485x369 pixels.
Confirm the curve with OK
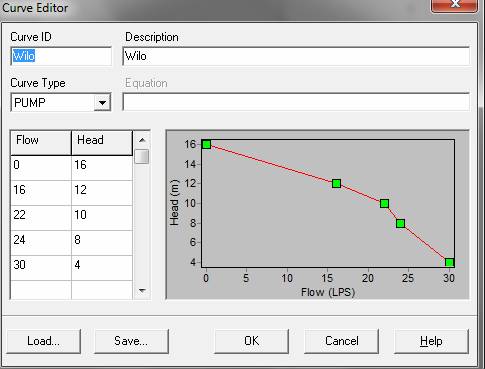point(251,341)
